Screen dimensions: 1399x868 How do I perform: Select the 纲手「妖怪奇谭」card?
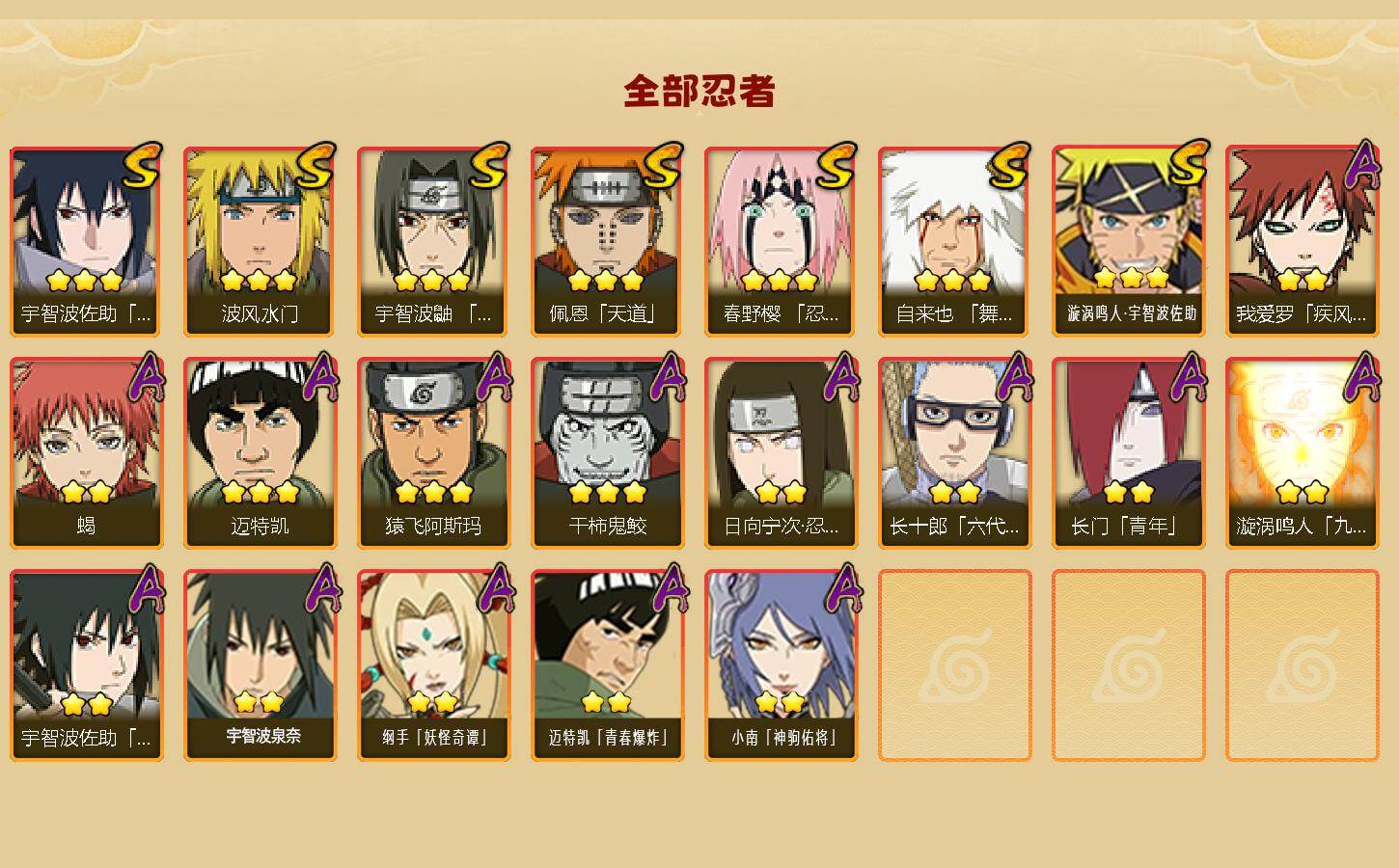click(x=433, y=665)
